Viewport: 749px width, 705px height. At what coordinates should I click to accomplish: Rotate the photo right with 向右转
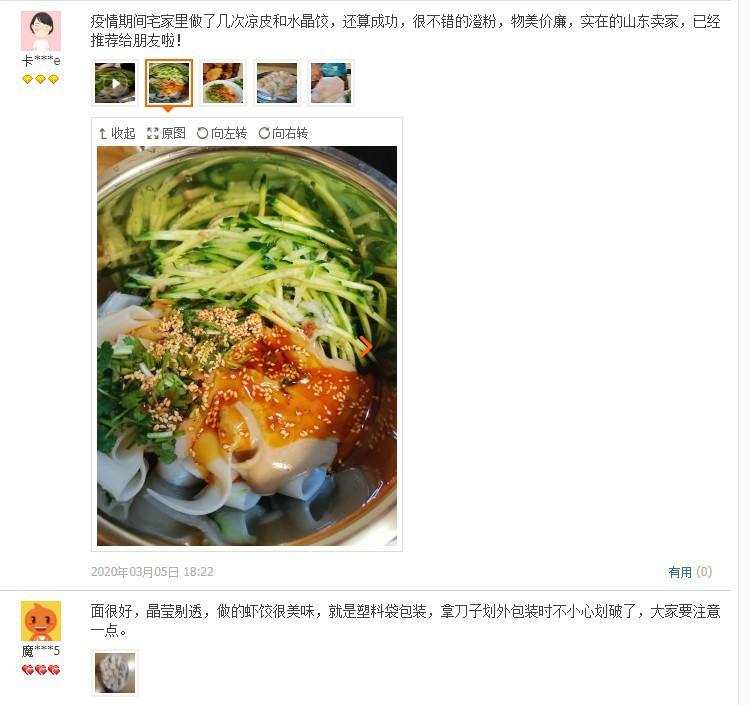(x=283, y=133)
